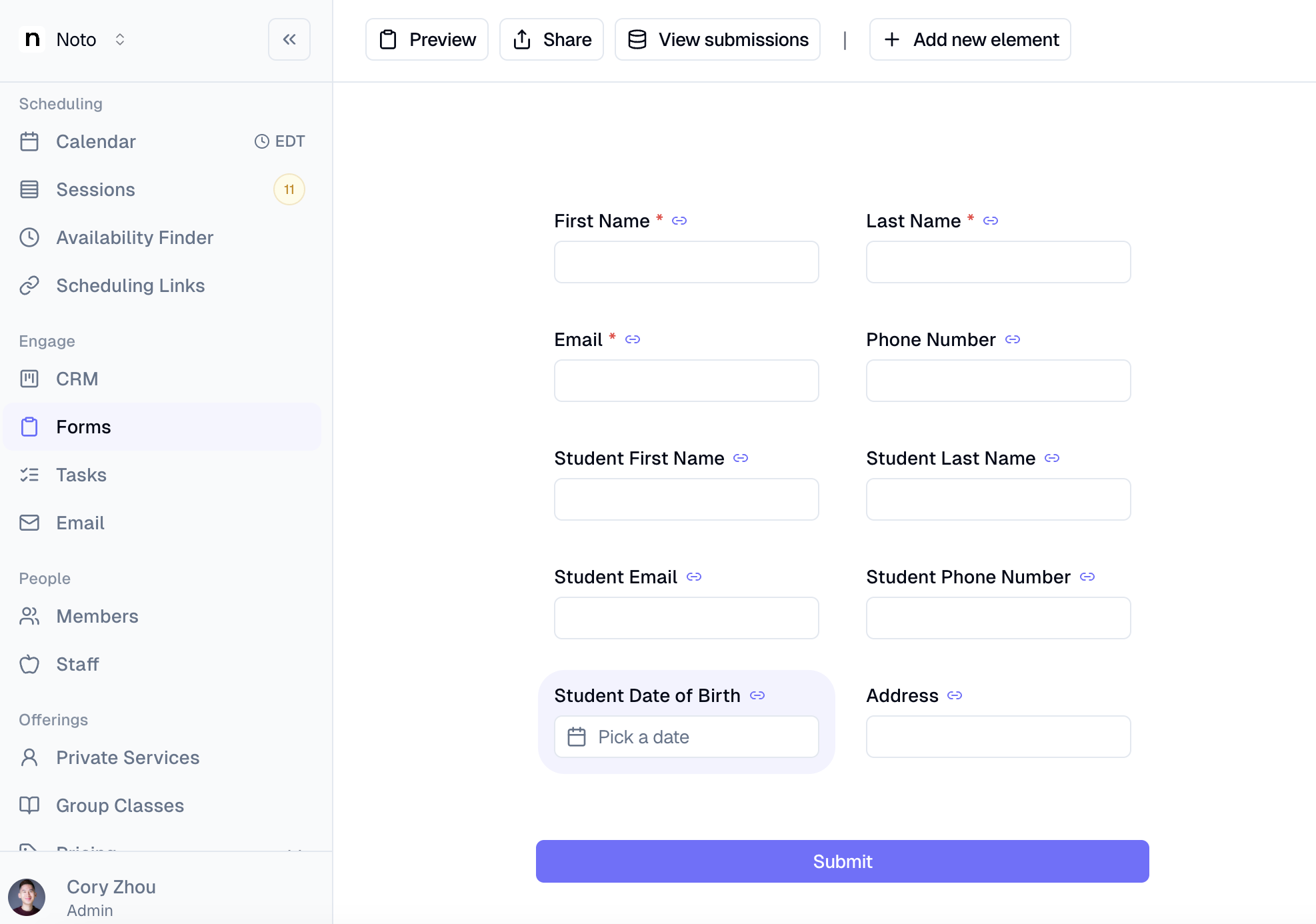Open the Pick a date picker

(687, 737)
